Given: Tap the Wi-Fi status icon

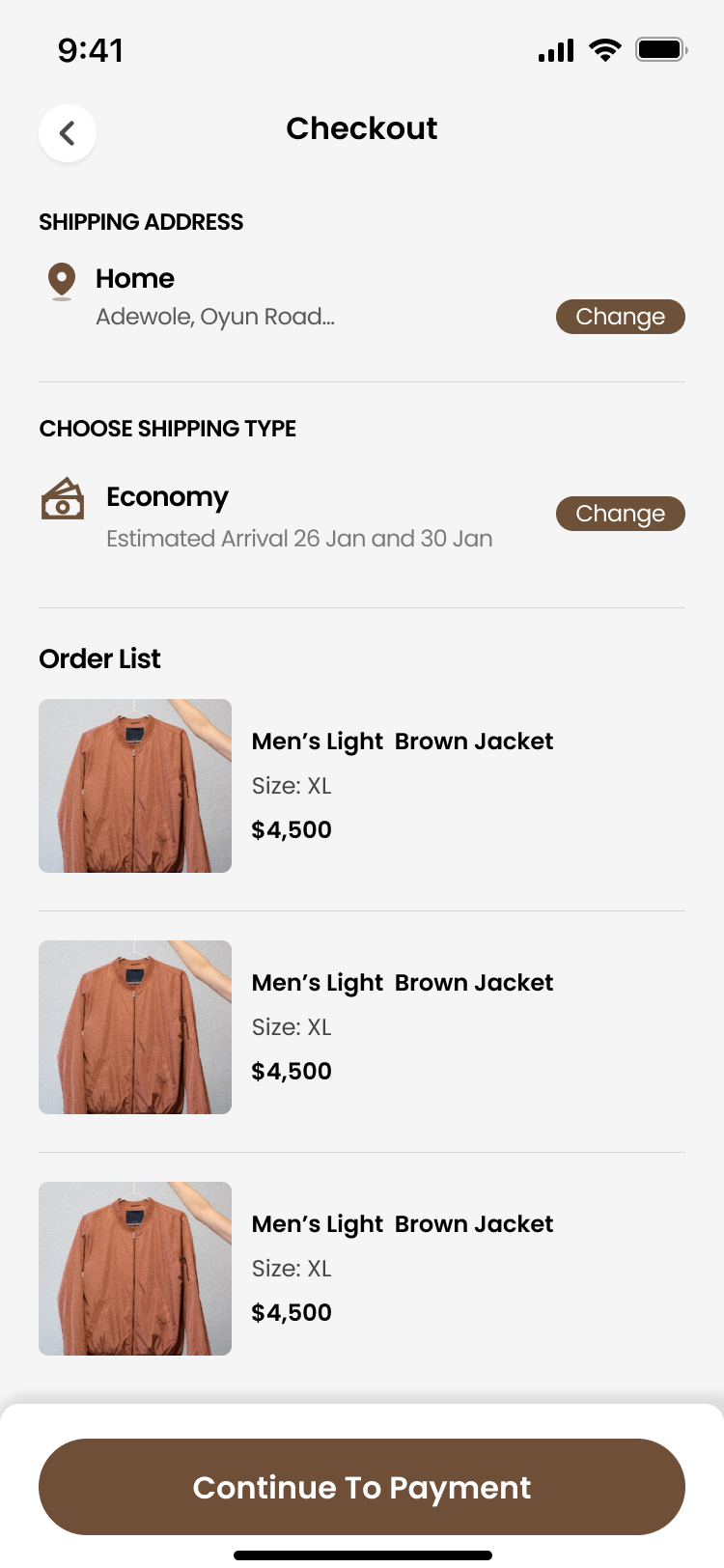Looking at the screenshot, I should coord(605,50).
